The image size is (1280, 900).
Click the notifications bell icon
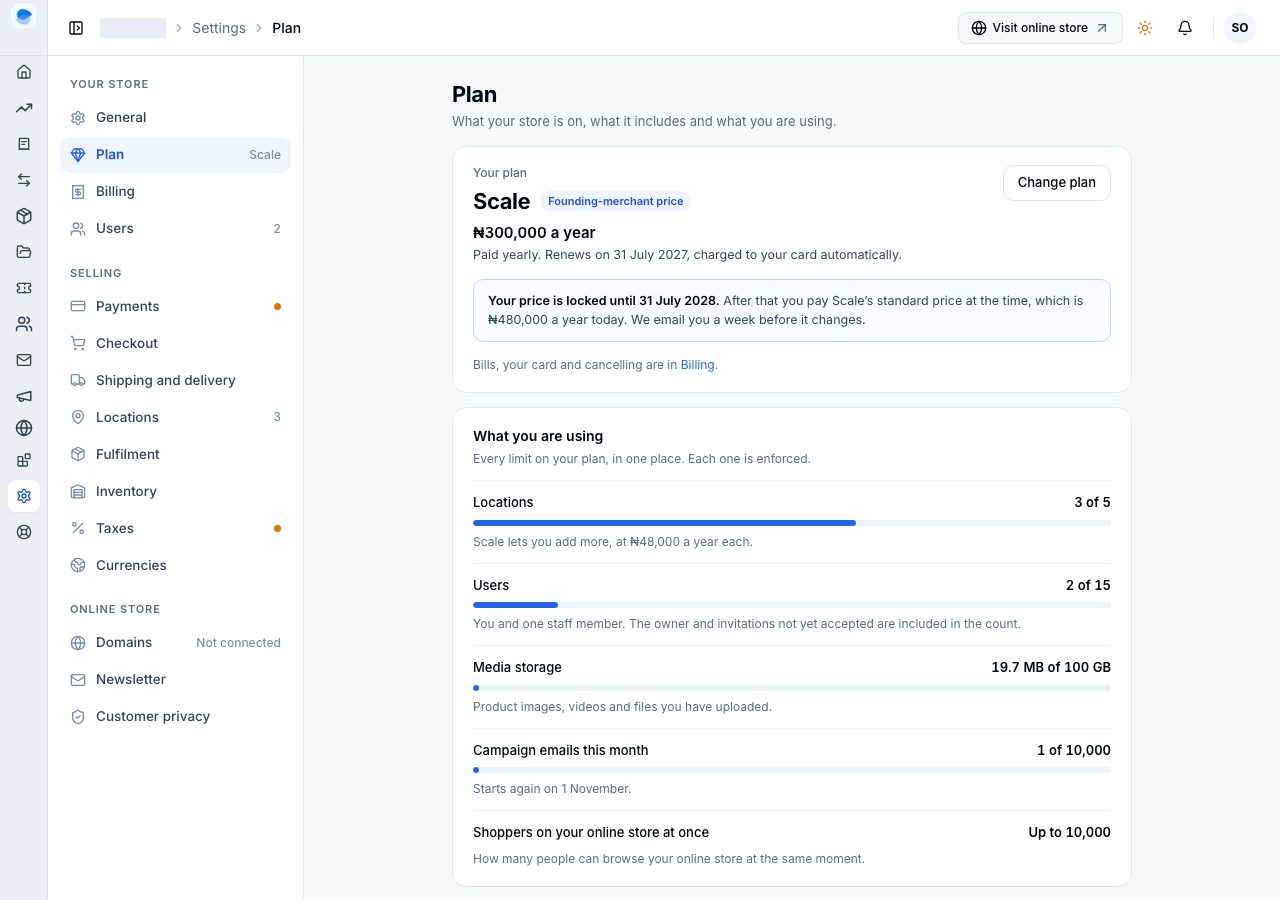click(1185, 28)
